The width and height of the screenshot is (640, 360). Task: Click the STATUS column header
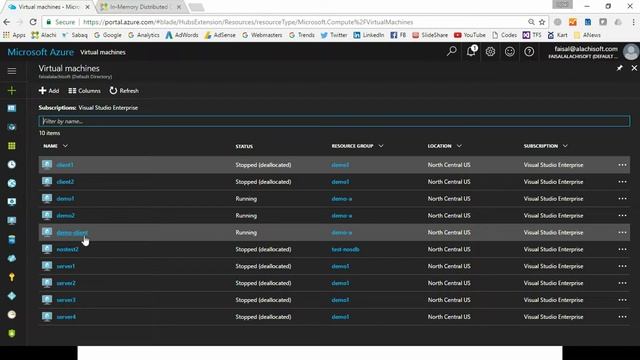click(x=244, y=146)
